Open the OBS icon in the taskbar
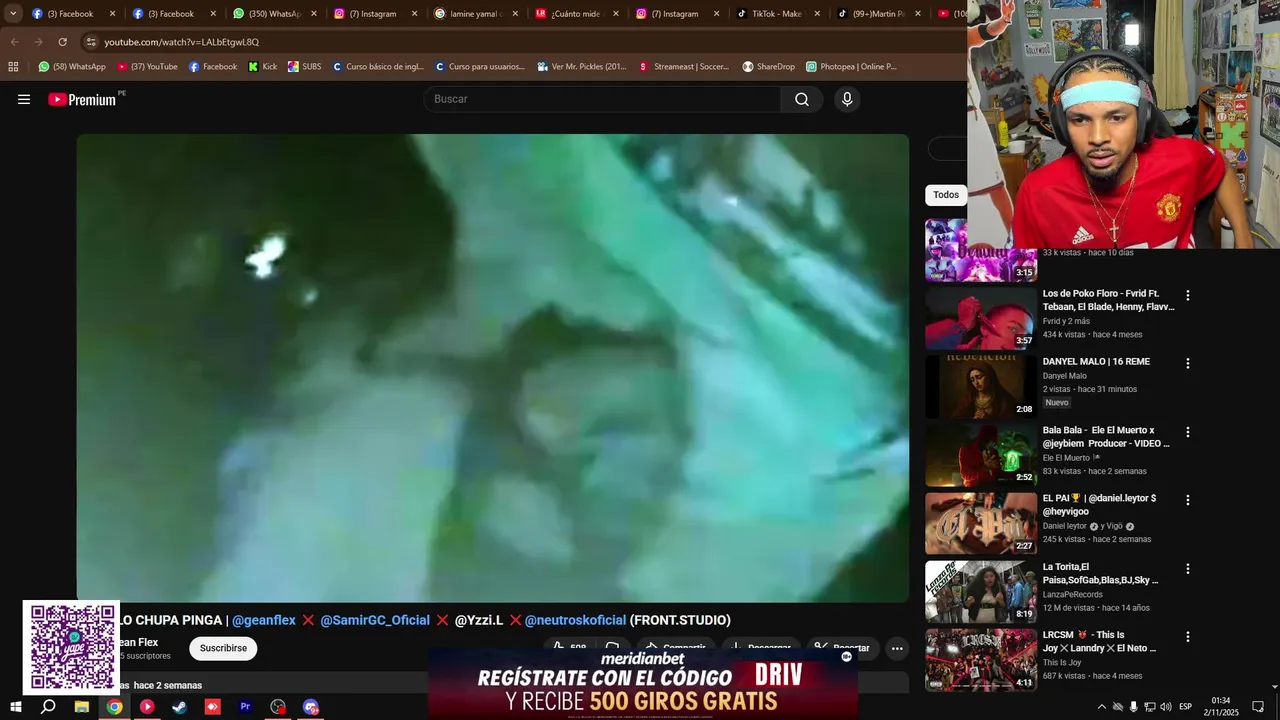The height and width of the screenshot is (720, 1280). [x=278, y=707]
